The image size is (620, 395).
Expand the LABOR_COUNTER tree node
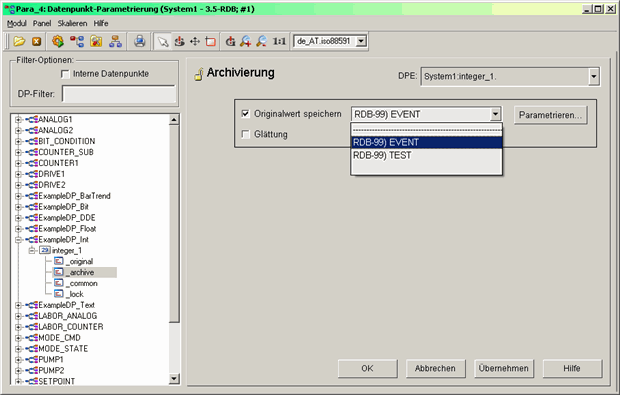[18, 327]
